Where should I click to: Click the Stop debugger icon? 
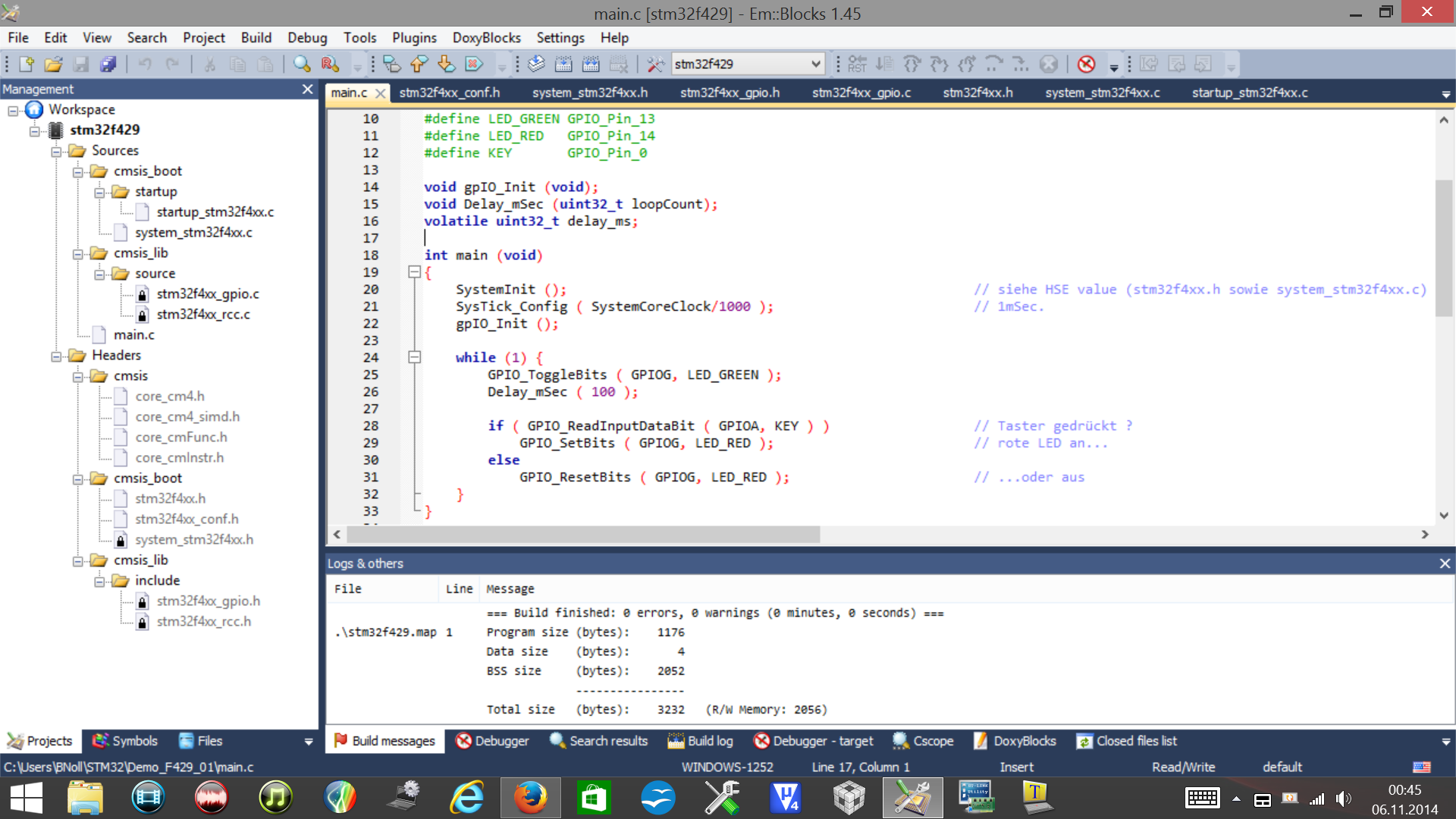pos(1049,64)
